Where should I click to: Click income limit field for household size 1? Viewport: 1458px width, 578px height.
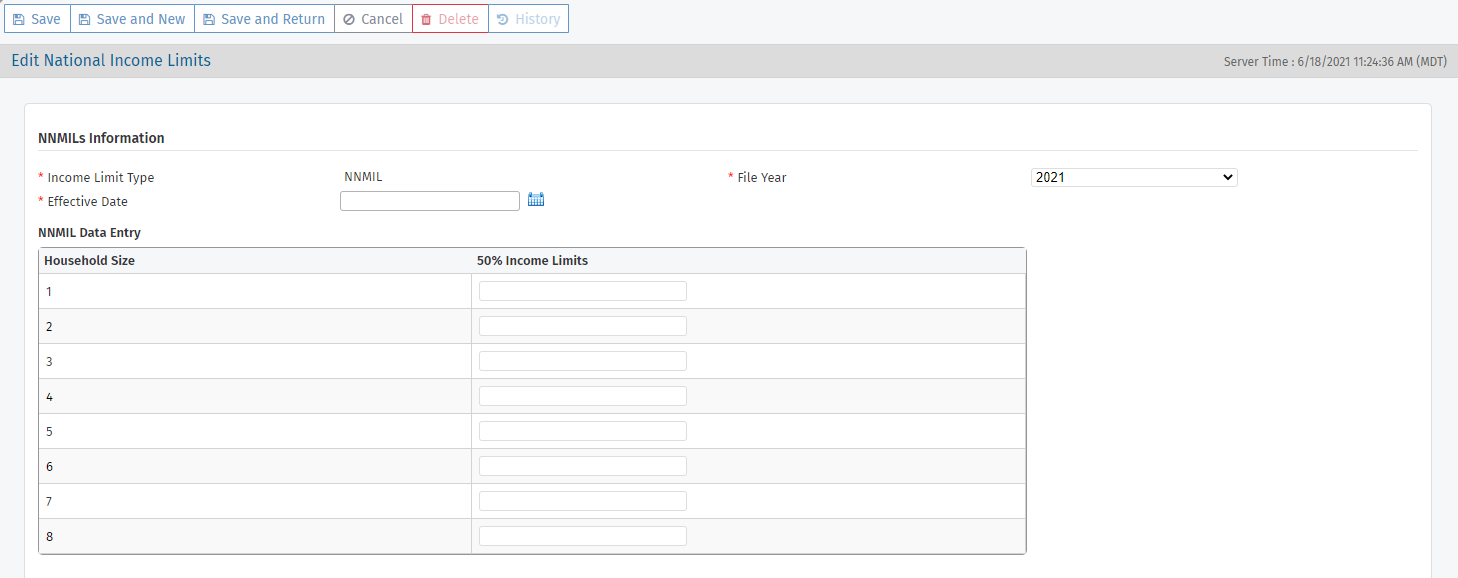(x=582, y=291)
